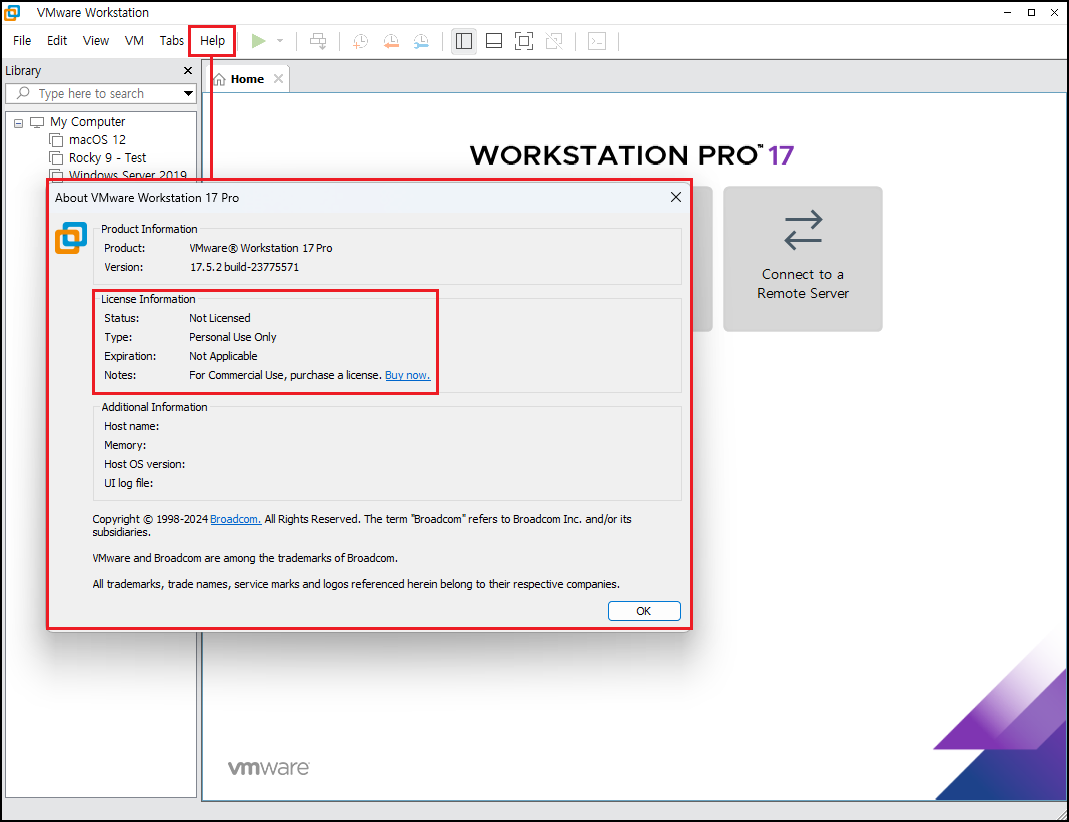
Task: Minimize the VMware Workstation window
Action: point(1008,12)
